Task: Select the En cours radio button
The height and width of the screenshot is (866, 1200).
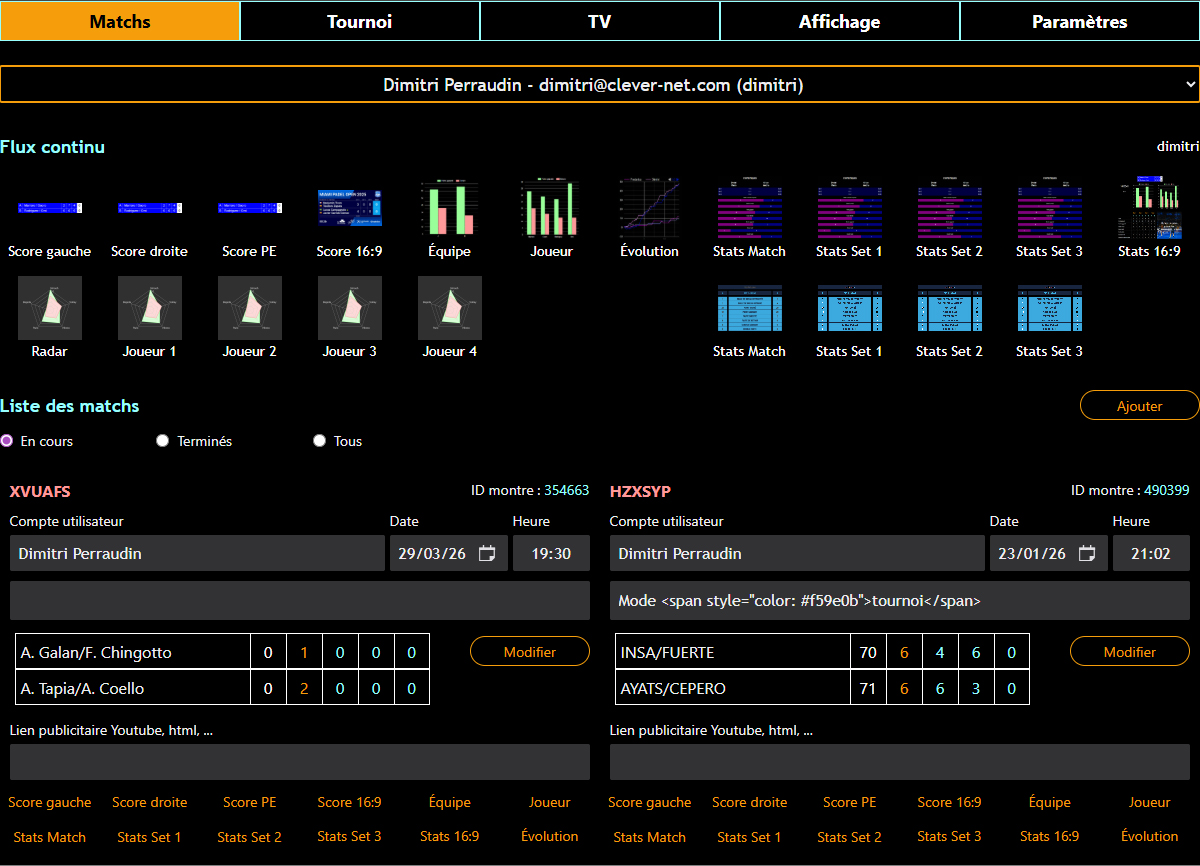Action: point(7,441)
